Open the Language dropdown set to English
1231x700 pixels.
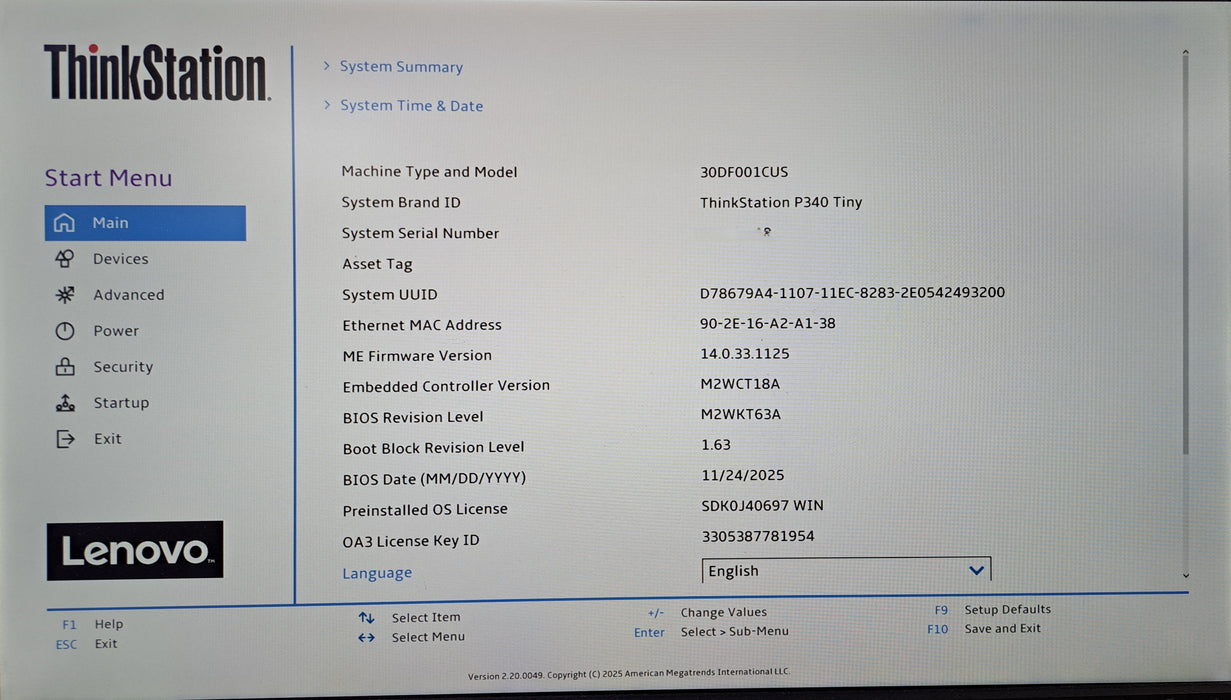(x=846, y=571)
